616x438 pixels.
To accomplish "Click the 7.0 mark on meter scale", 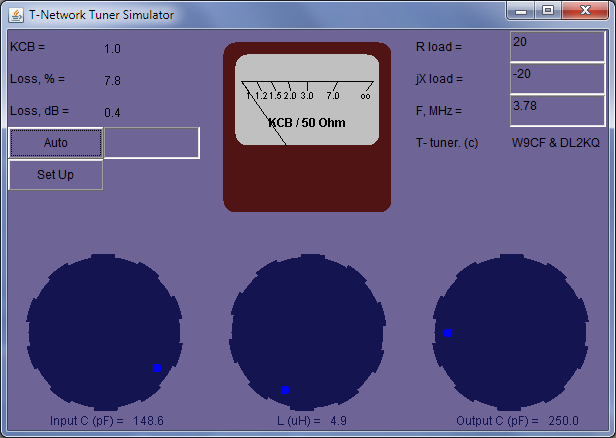I will (333, 95).
